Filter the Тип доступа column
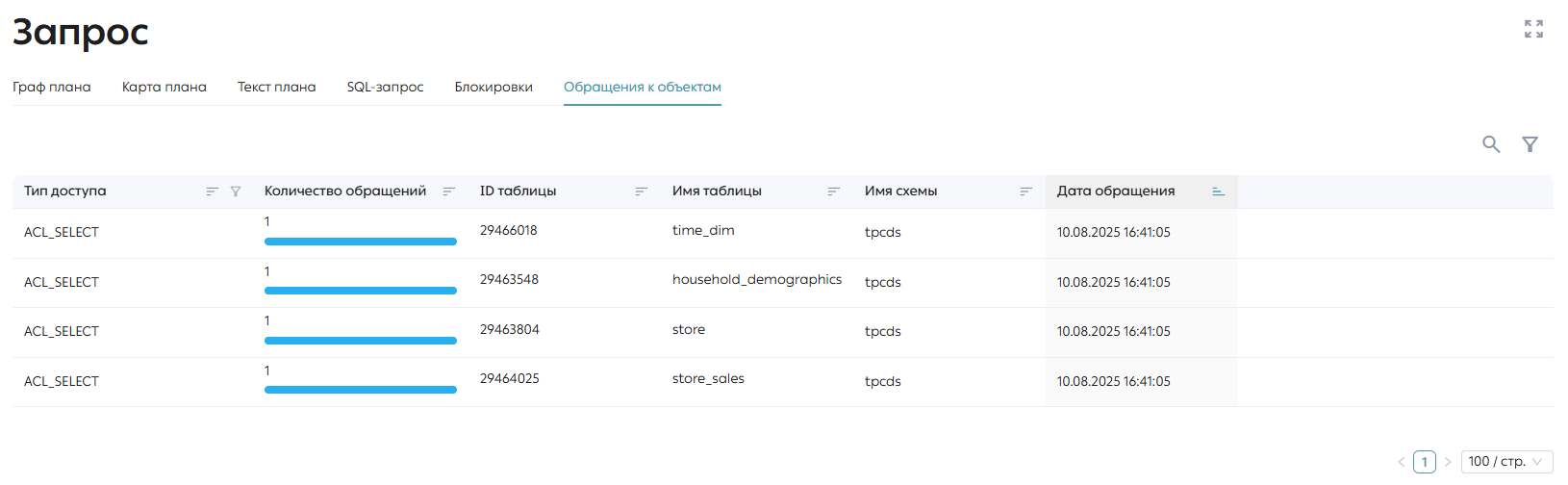 236,191
